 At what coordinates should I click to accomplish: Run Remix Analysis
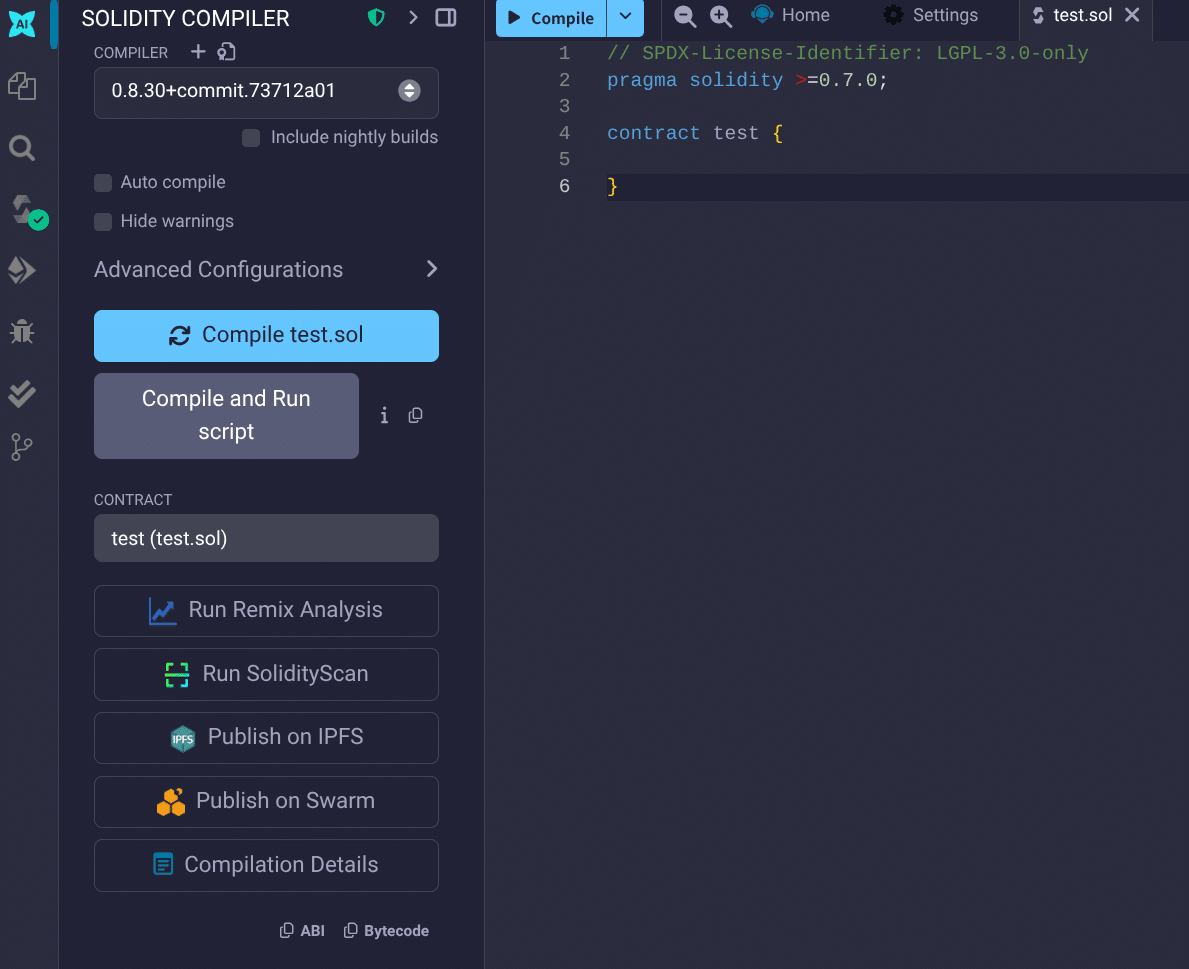click(266, 611)
